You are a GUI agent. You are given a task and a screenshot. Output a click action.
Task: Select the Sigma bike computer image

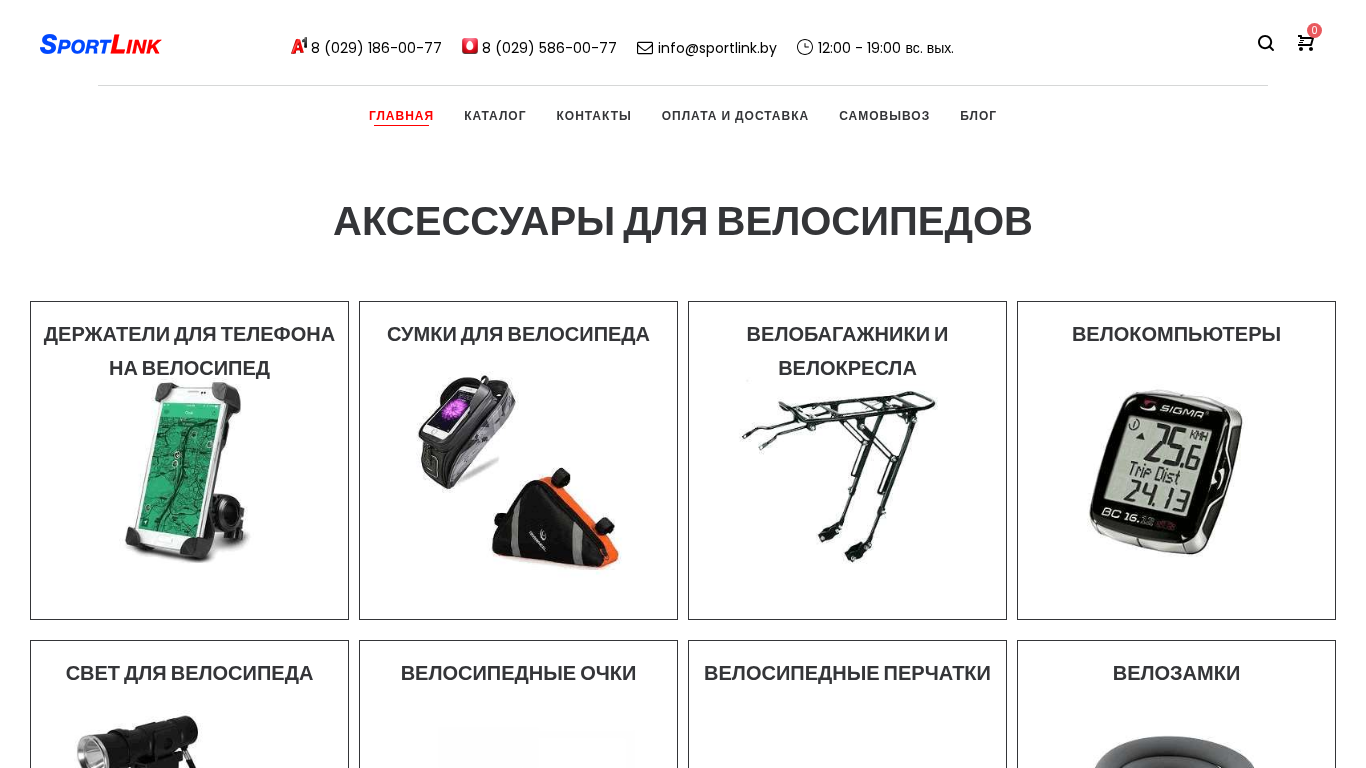(x=1166, y=472)
